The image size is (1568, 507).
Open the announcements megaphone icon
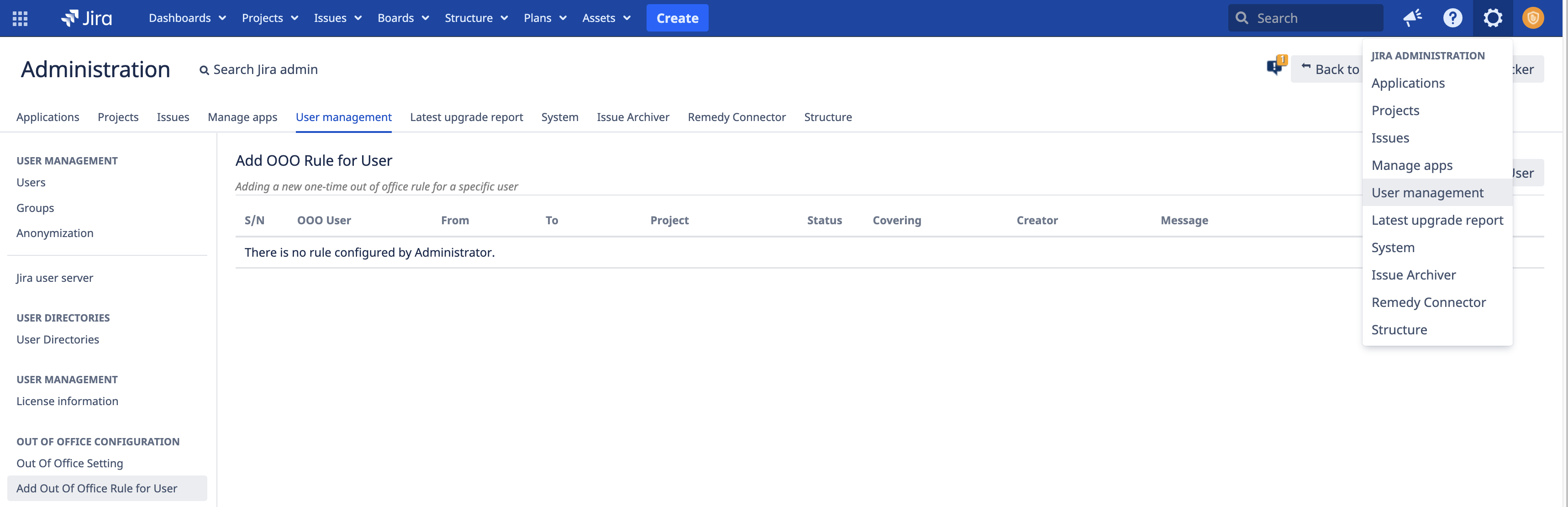(1412, 18)
